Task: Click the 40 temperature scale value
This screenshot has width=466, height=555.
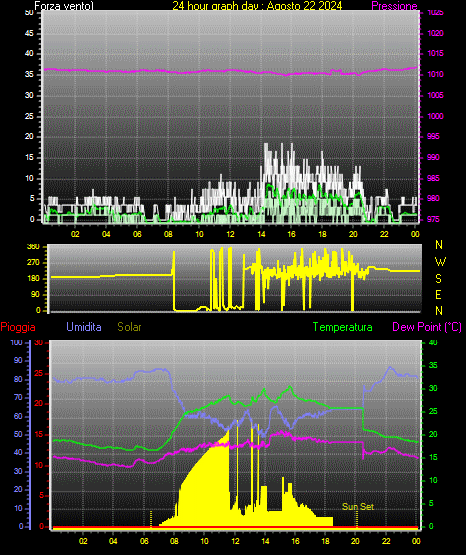Action: click(x=433, y=342)
